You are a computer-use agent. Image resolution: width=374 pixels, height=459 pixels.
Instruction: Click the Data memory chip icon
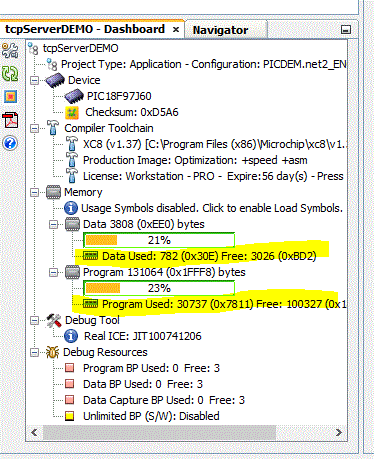(x=72, y=224)
